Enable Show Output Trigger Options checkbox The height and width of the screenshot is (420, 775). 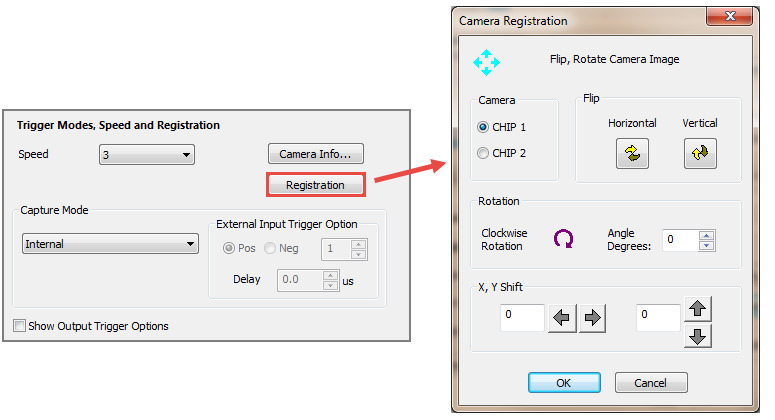(20, 326)
